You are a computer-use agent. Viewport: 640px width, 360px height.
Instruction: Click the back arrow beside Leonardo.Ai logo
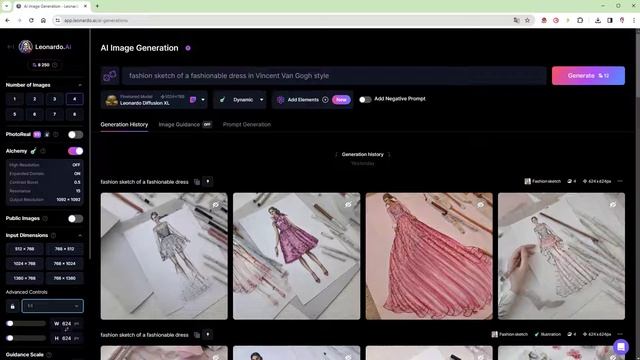(x=11, y=47)
